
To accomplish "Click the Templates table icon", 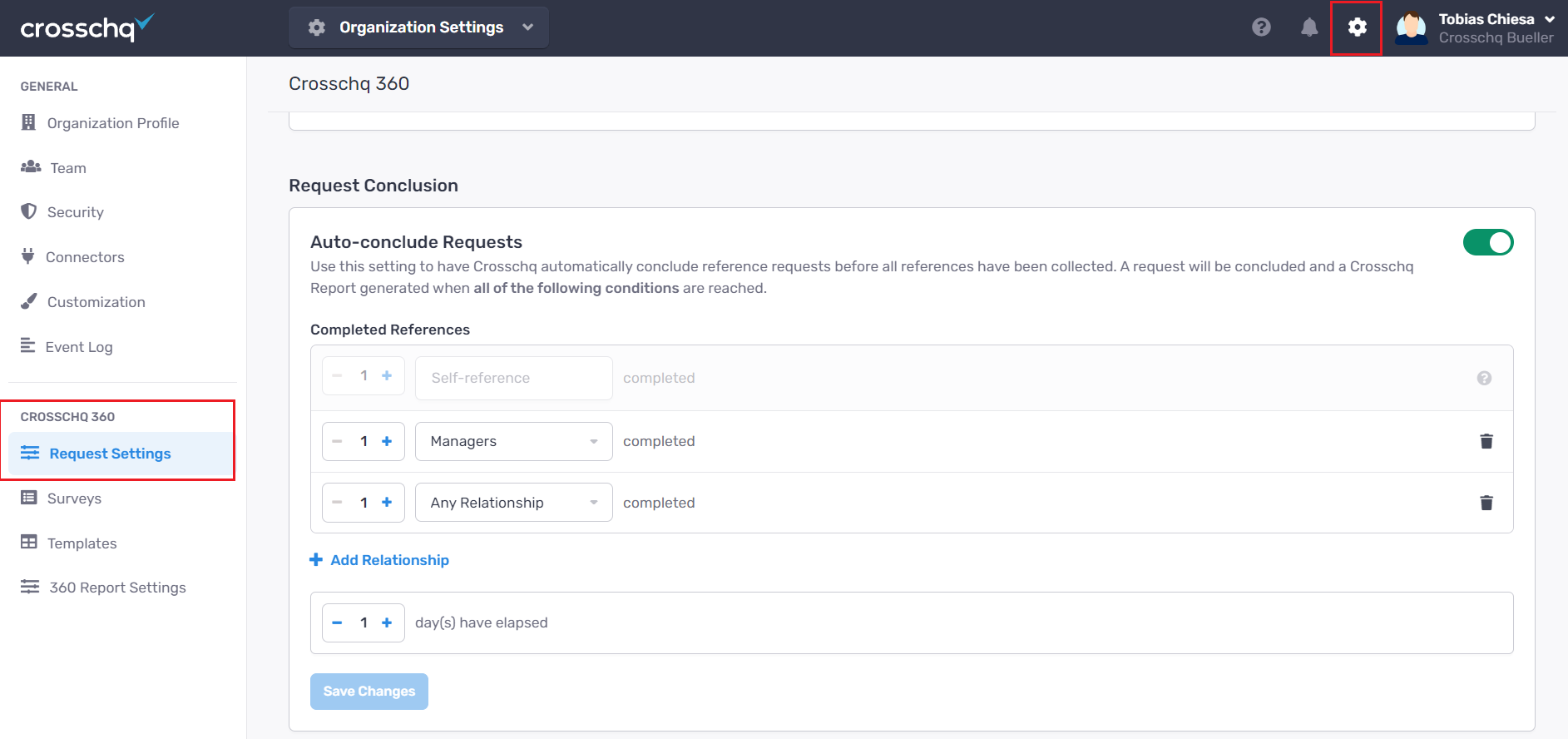I will pyautogui.click(x=29, y=542).
